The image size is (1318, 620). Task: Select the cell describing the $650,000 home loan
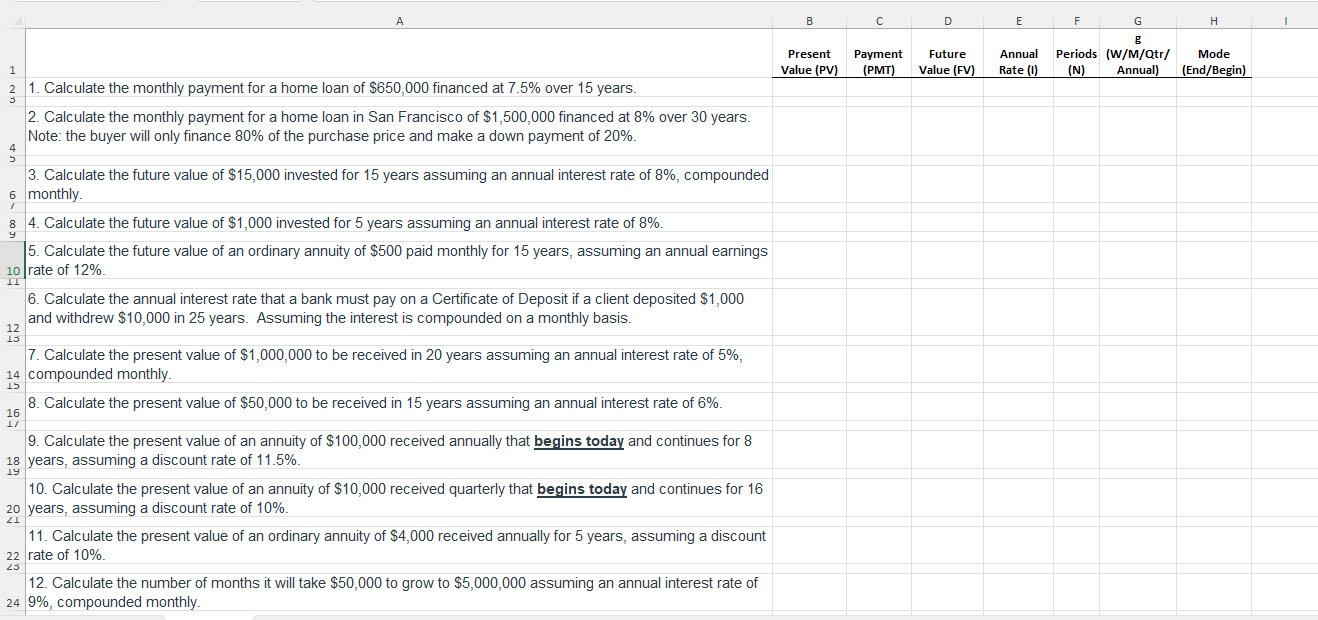tap(399, 88)
